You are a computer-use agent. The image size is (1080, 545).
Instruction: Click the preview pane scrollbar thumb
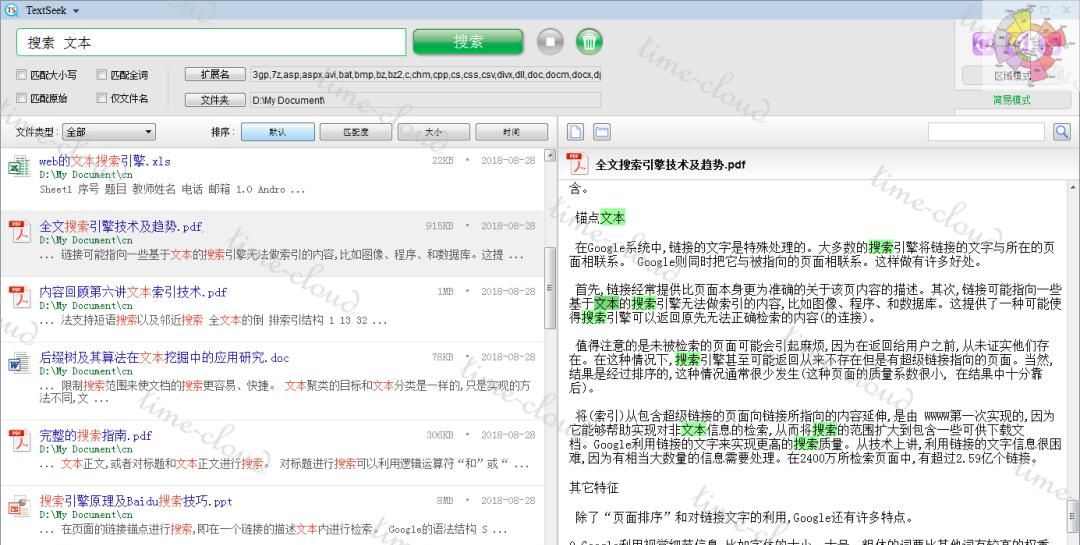(1074, 517)
